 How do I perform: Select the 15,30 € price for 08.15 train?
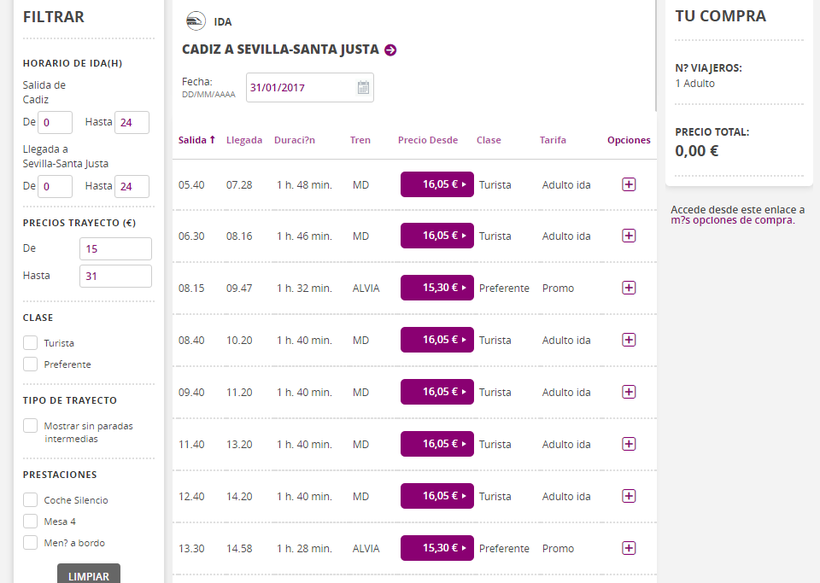(437, 288)
